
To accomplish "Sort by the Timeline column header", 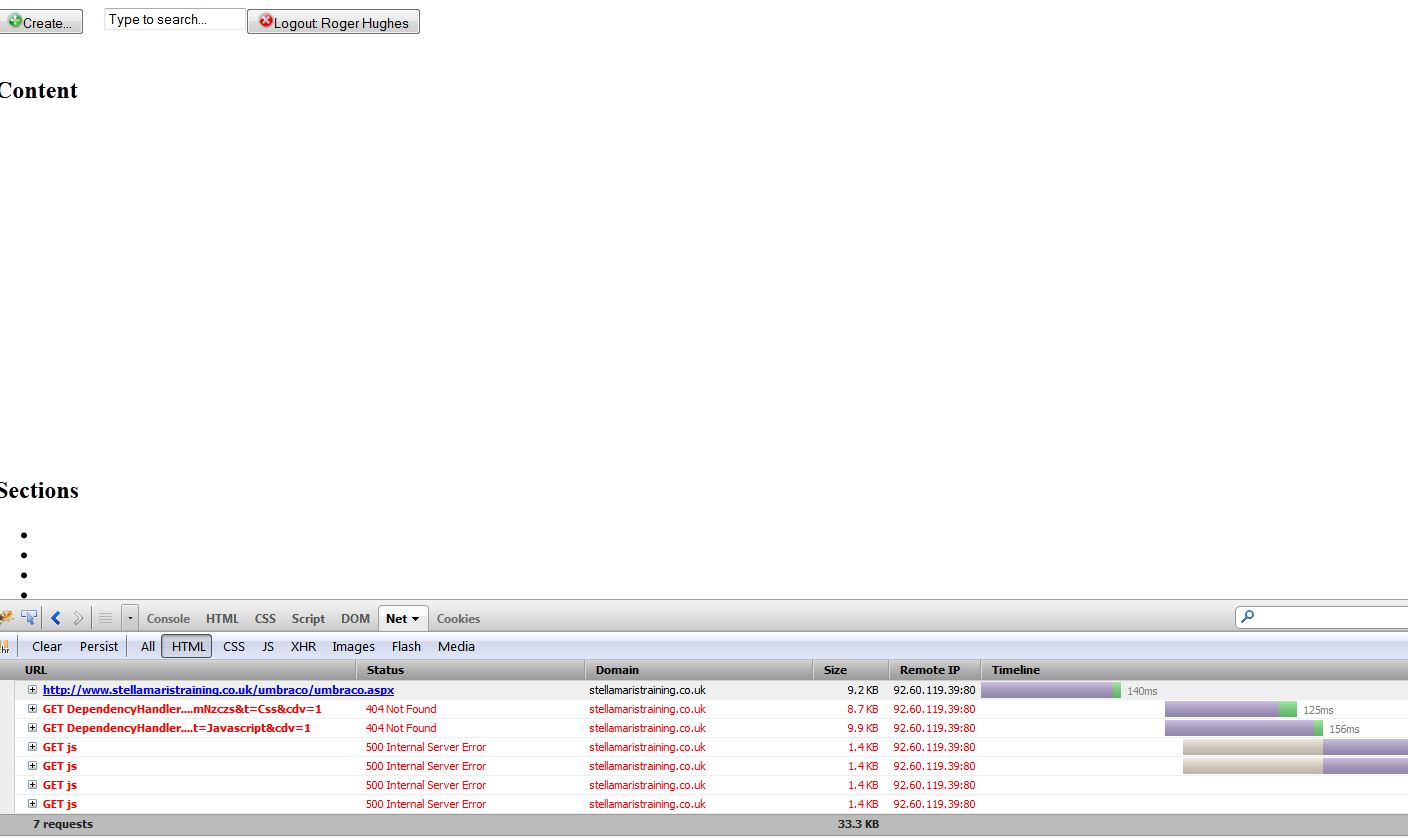I will [x=1195, y=670].
